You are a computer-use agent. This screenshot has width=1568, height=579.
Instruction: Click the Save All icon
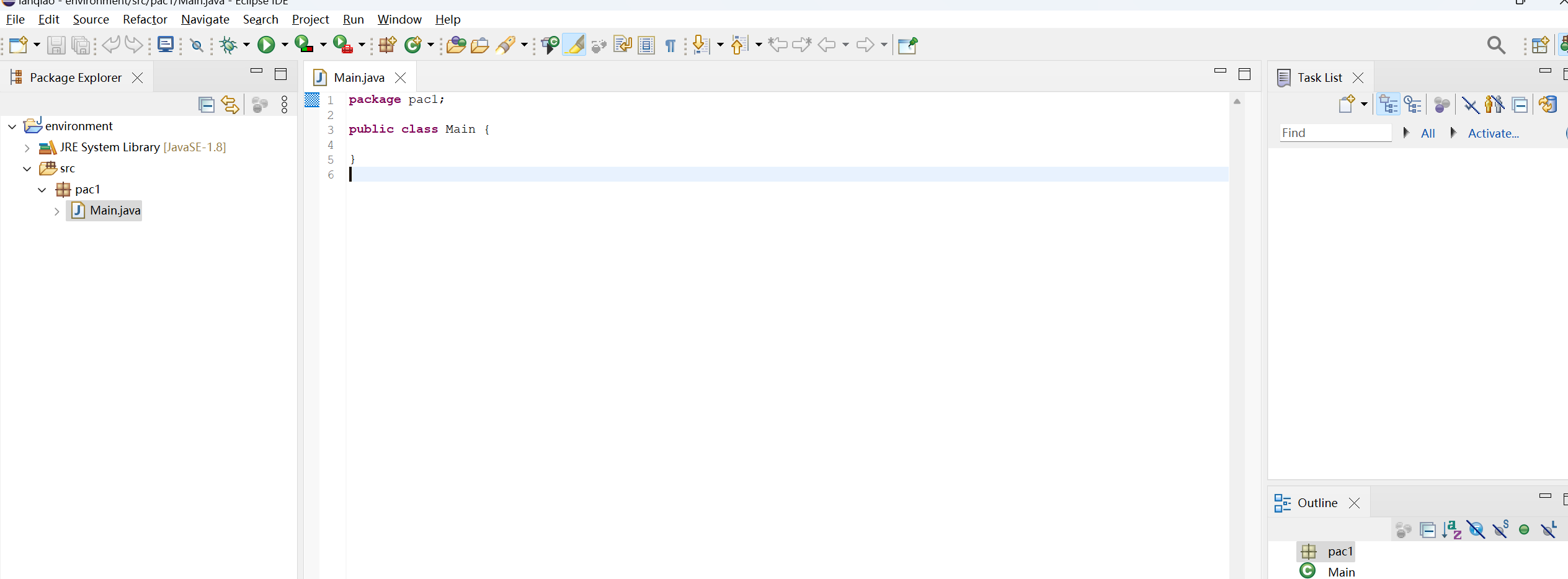pyautogui.click(x=81, y=45)
